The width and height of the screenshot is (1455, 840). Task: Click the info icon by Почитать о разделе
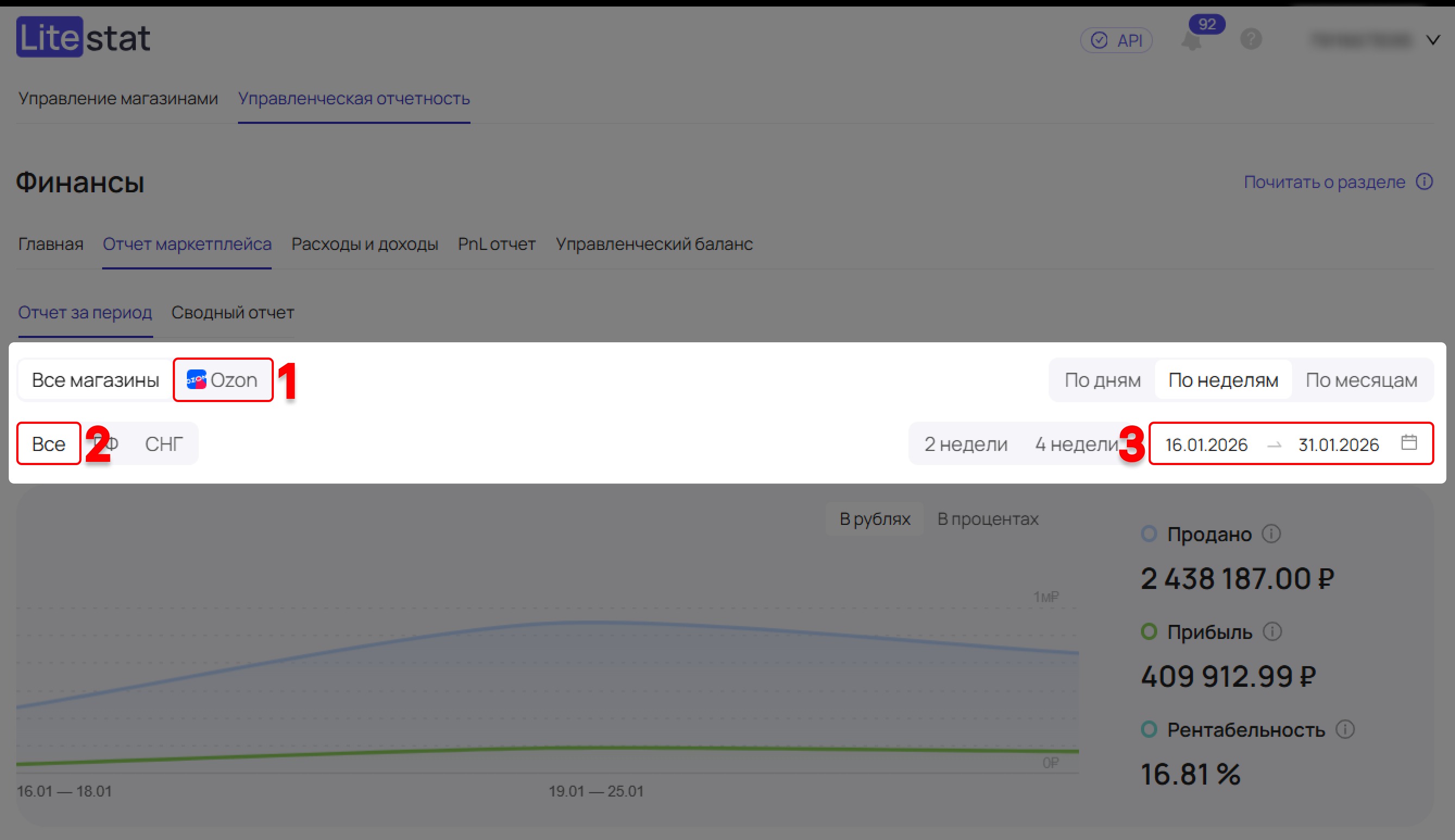tap(1425, 181)
